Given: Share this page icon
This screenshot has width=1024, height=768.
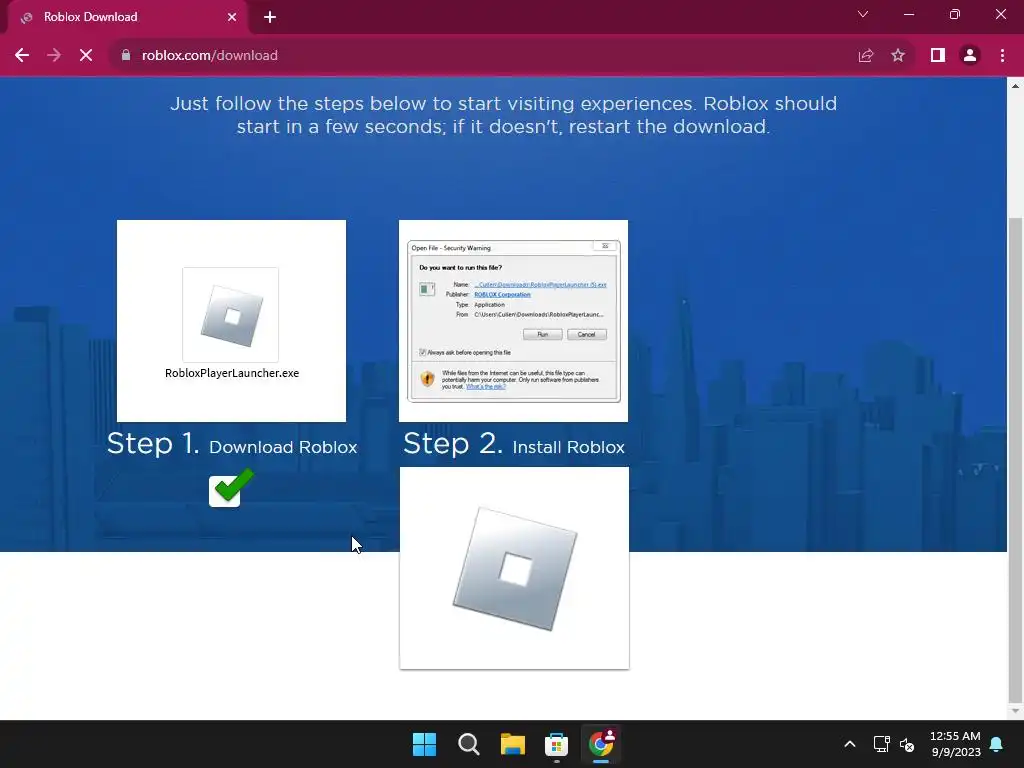Looking at the screenshot, I should point(865,56).
